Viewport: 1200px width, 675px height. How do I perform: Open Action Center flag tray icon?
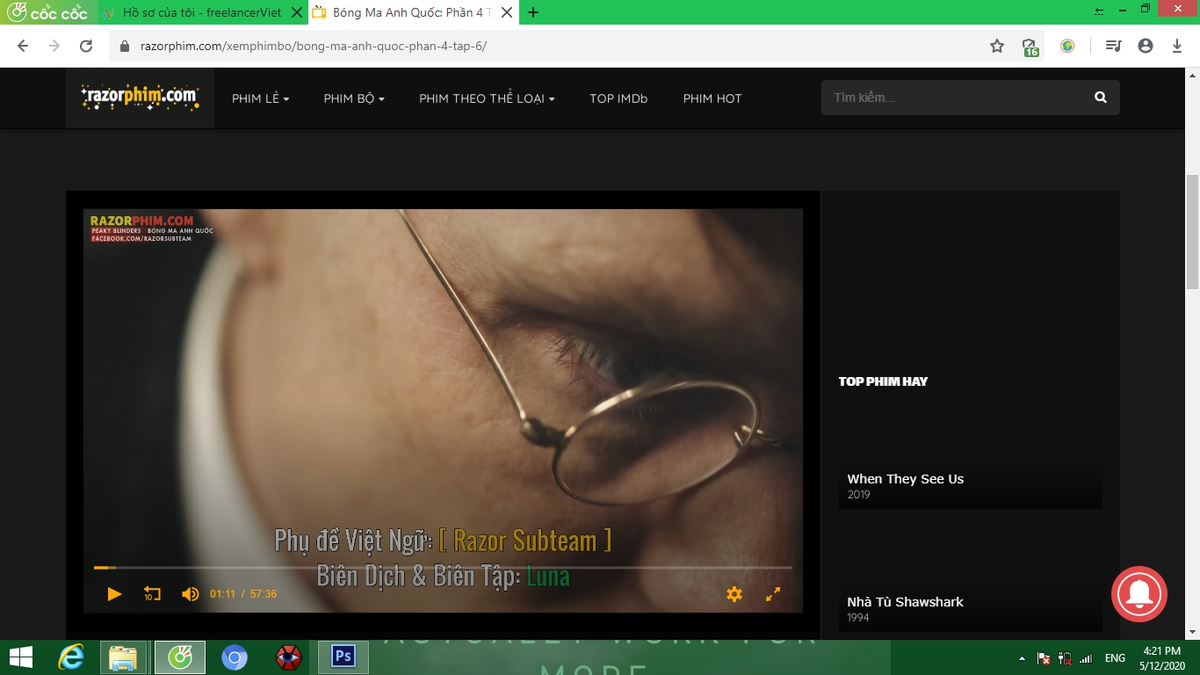pyautogui.click(x=1043, y=658)
